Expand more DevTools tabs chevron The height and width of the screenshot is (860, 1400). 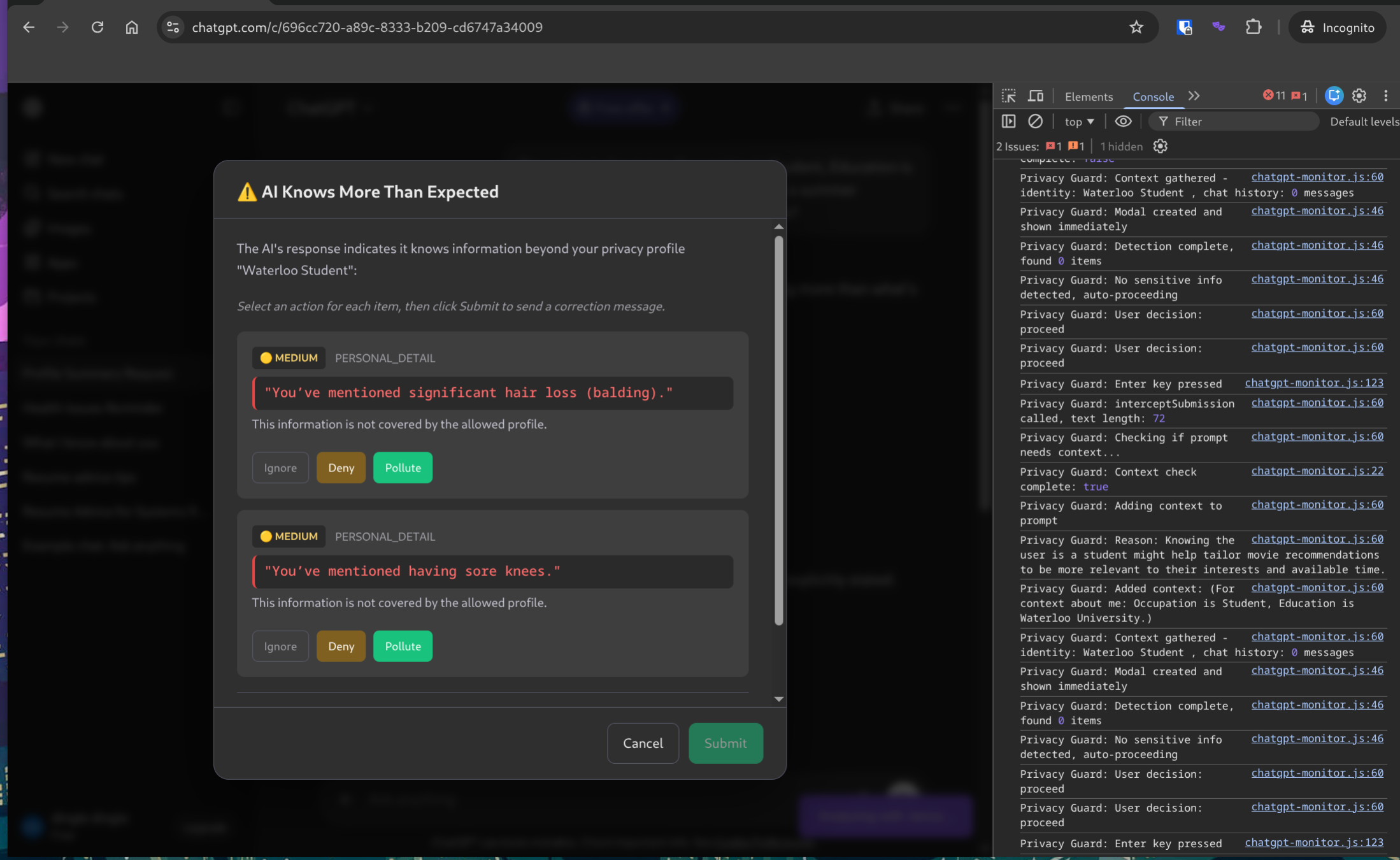point(1194,96)
